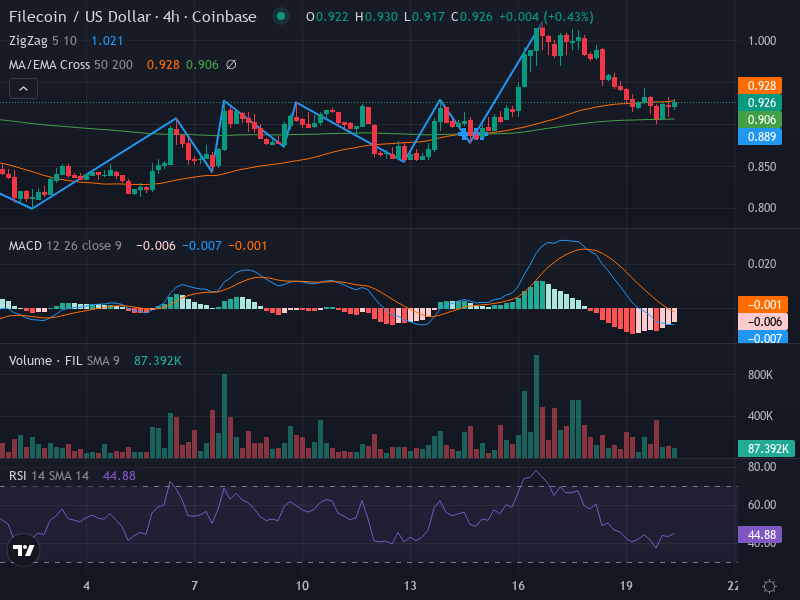Click the ZigZag value 1.021

tap(107, 41)
